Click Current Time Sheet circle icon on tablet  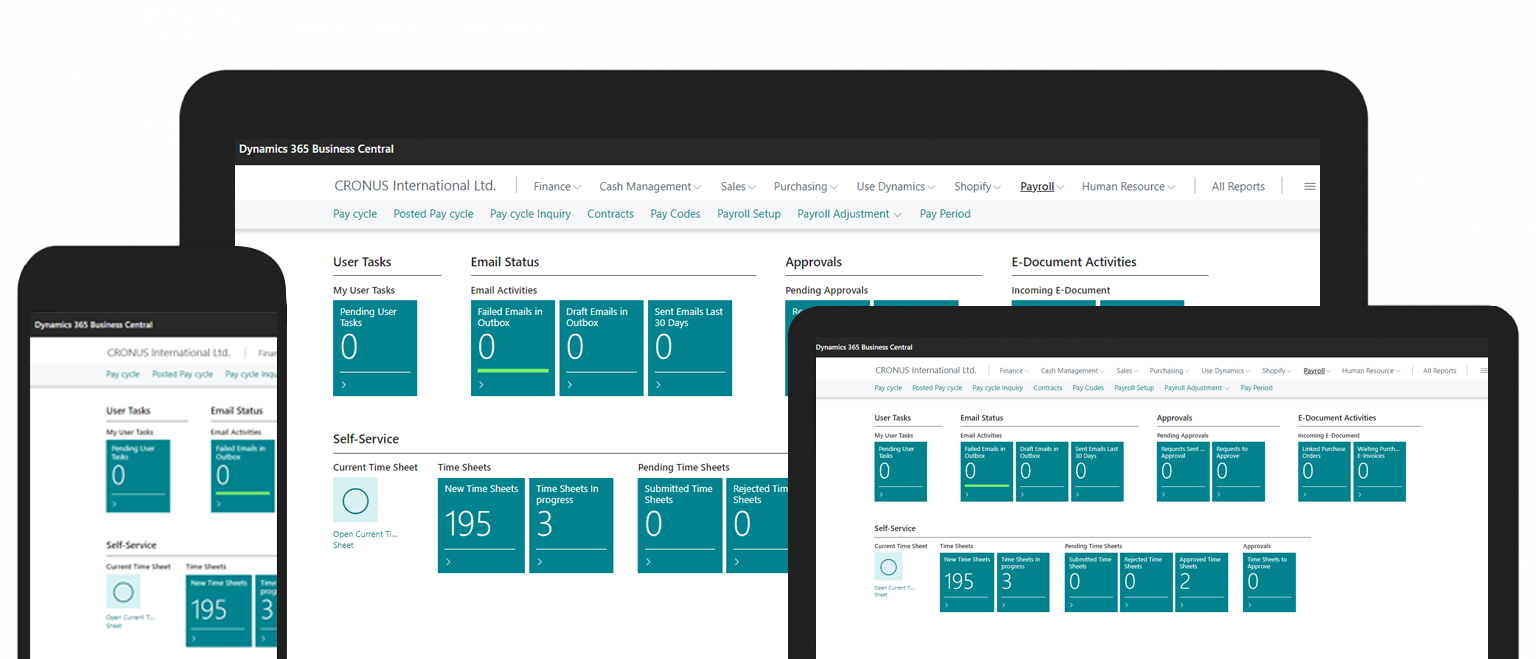click(888, 567)
